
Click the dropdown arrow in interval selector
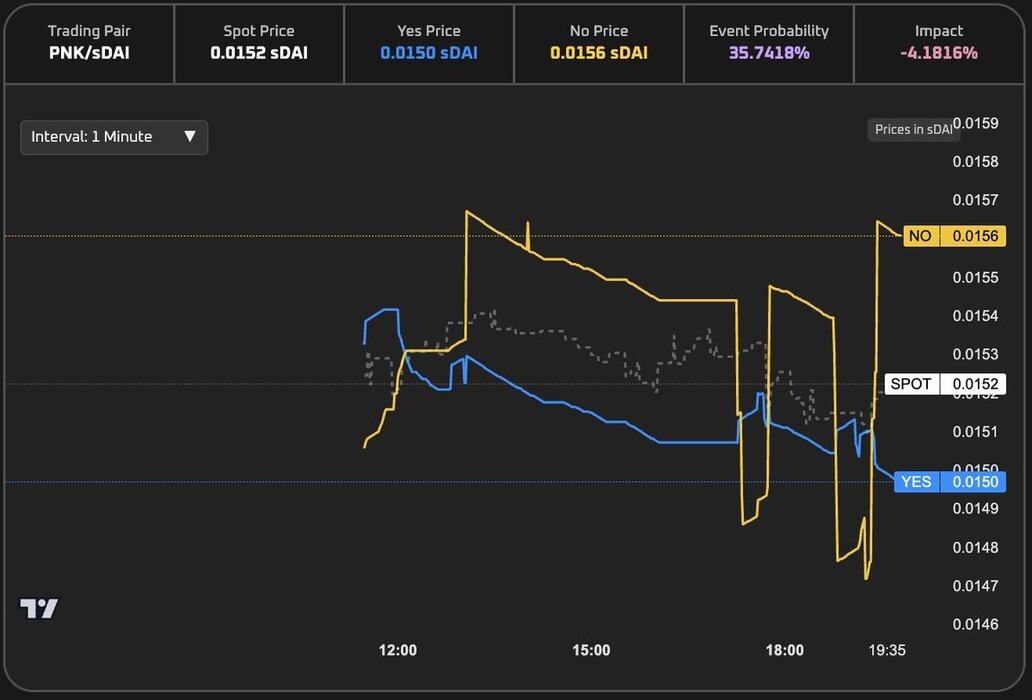[190, 137]
